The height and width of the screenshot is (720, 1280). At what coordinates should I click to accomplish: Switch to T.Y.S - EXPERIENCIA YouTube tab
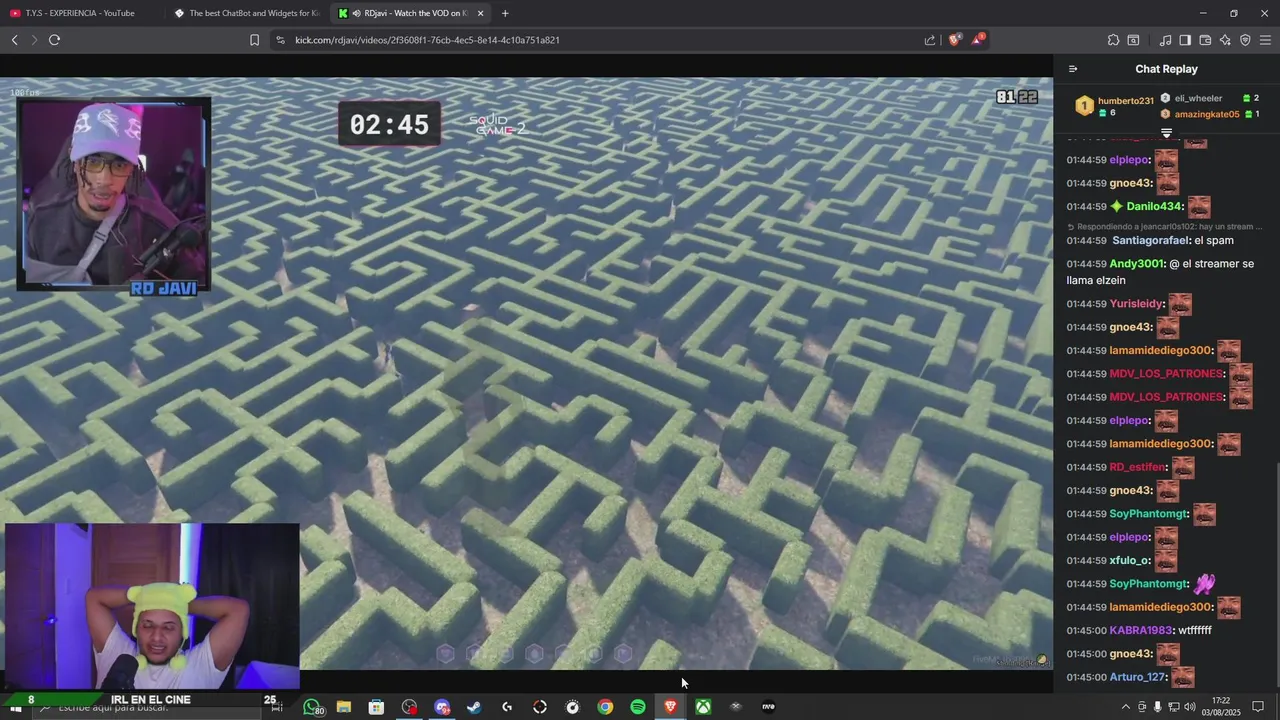click(80, 13)
